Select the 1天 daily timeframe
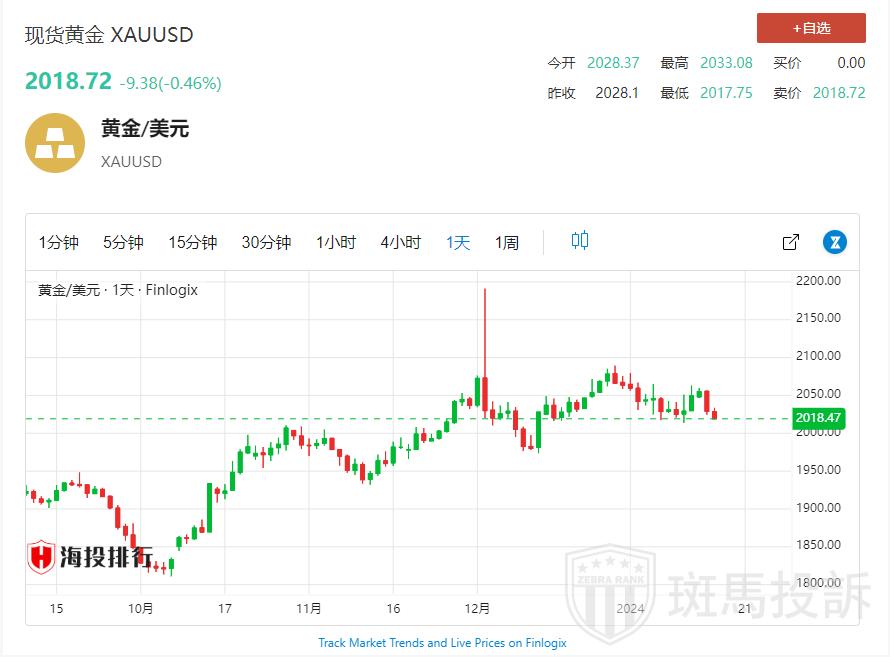Viewport: 890px width, 657px height. pyautogui.click(x=458, y=242)
